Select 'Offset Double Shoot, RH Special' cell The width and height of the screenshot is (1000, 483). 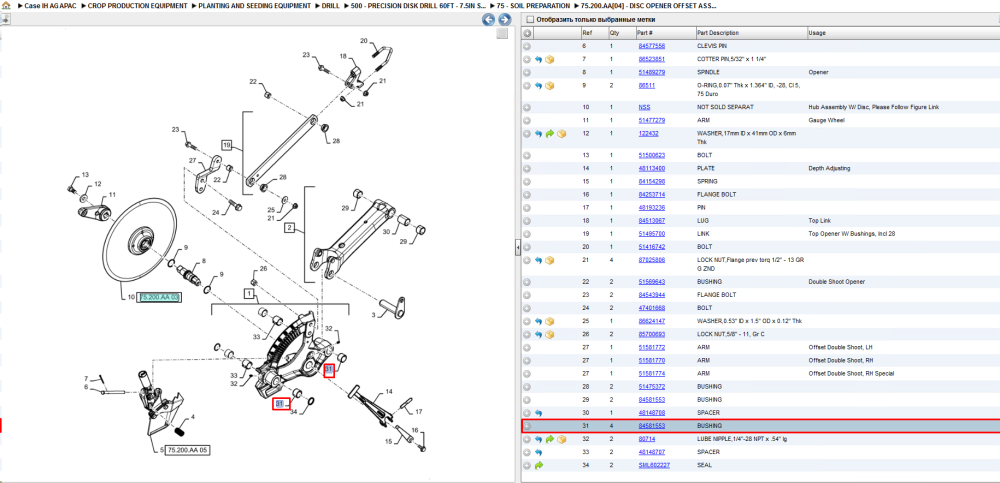(852, 374)
